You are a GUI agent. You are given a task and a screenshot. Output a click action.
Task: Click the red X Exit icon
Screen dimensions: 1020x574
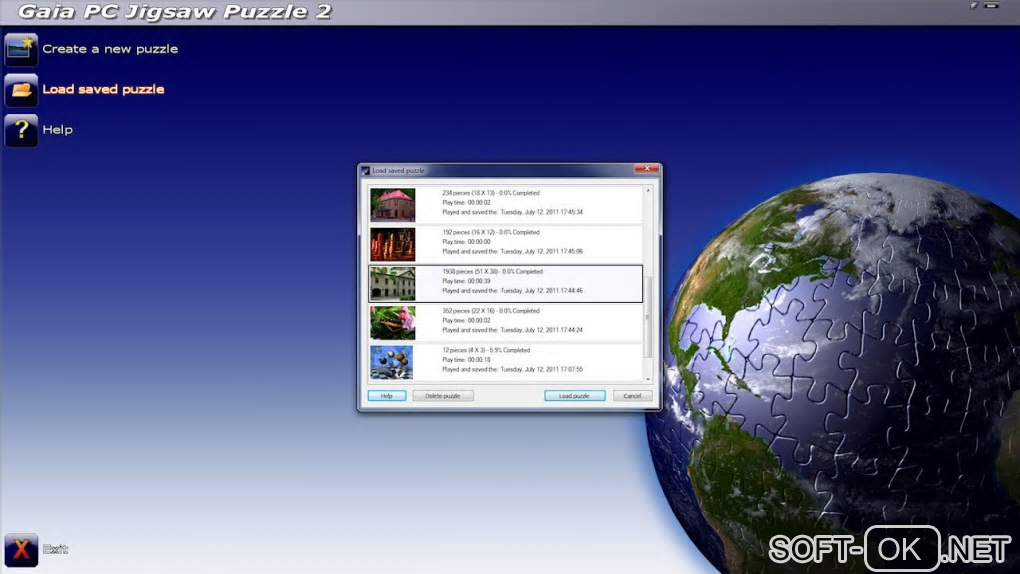pos(21,550)
